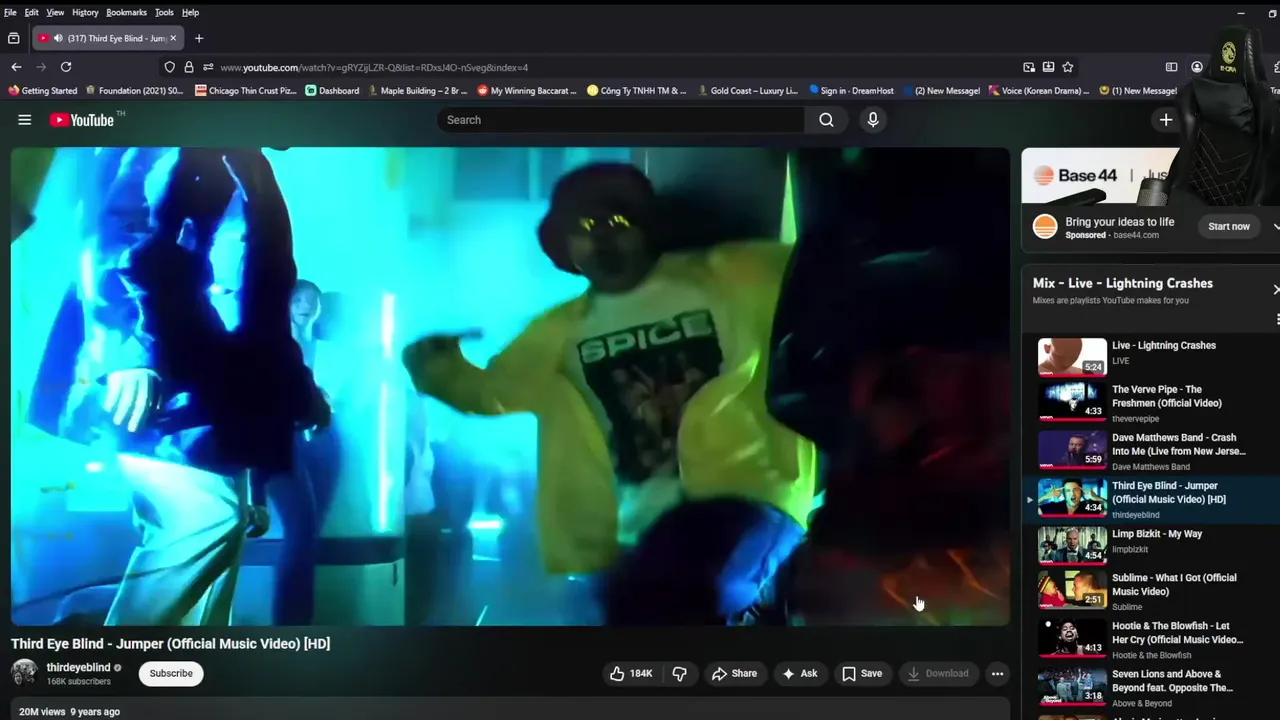Viewport: 1280px width, 720px height.
Task: Play Live - Lightning Crashes from the mix
Action: coord(1150,356)
